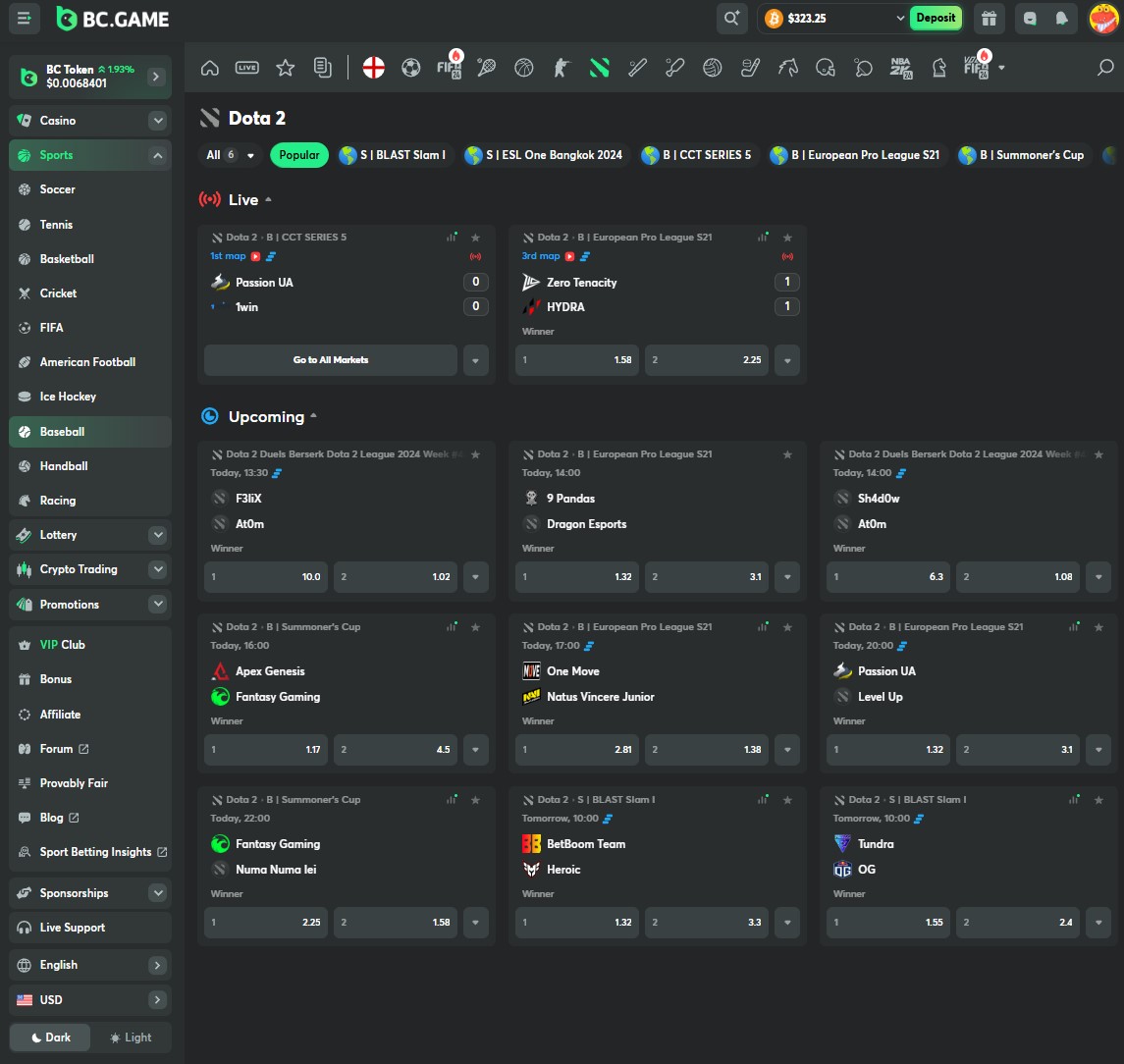Expand more markets for Zero Tenacity vs HYDRA
The height and width of the screenshot is (1064, 1124).
coord(787,360)
